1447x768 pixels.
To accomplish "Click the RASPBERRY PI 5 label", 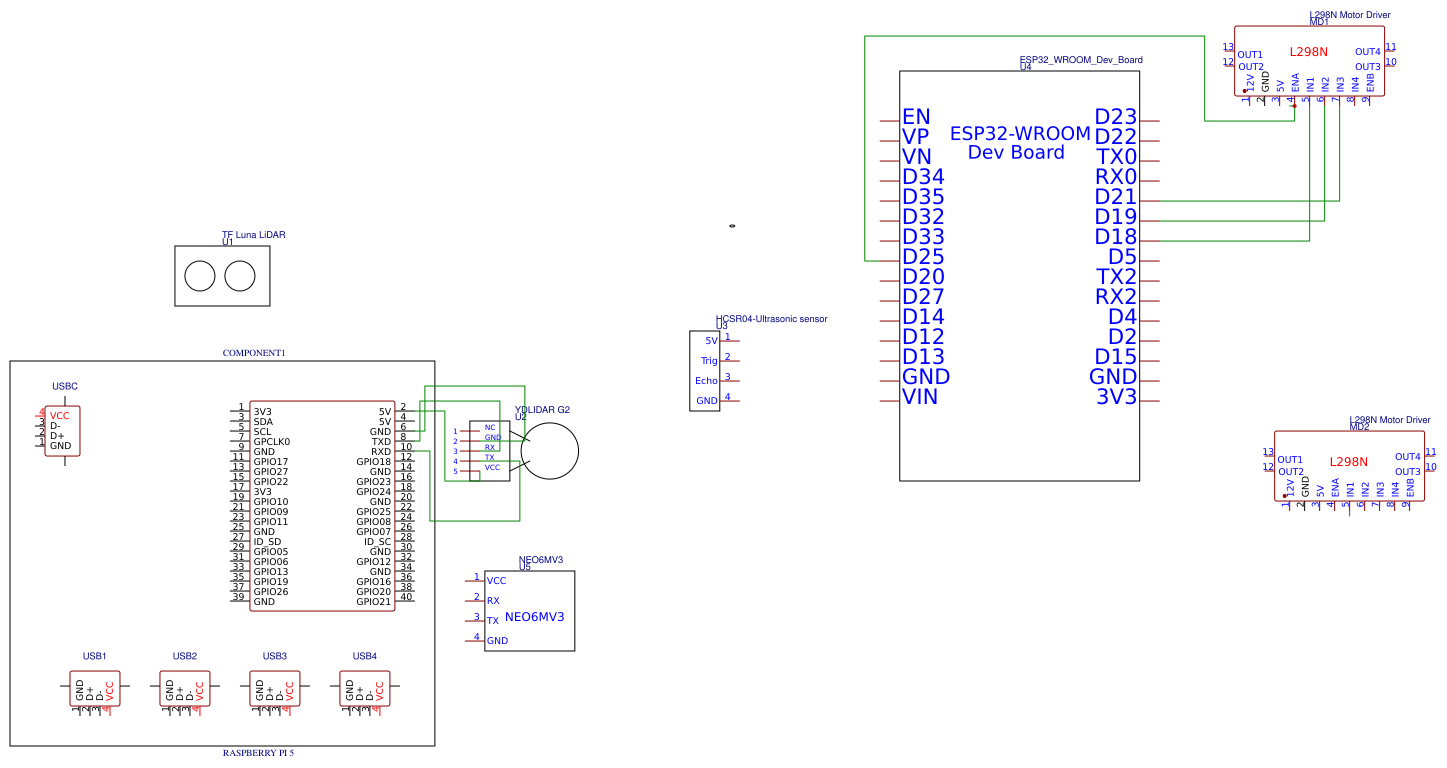I will [258, 753].
